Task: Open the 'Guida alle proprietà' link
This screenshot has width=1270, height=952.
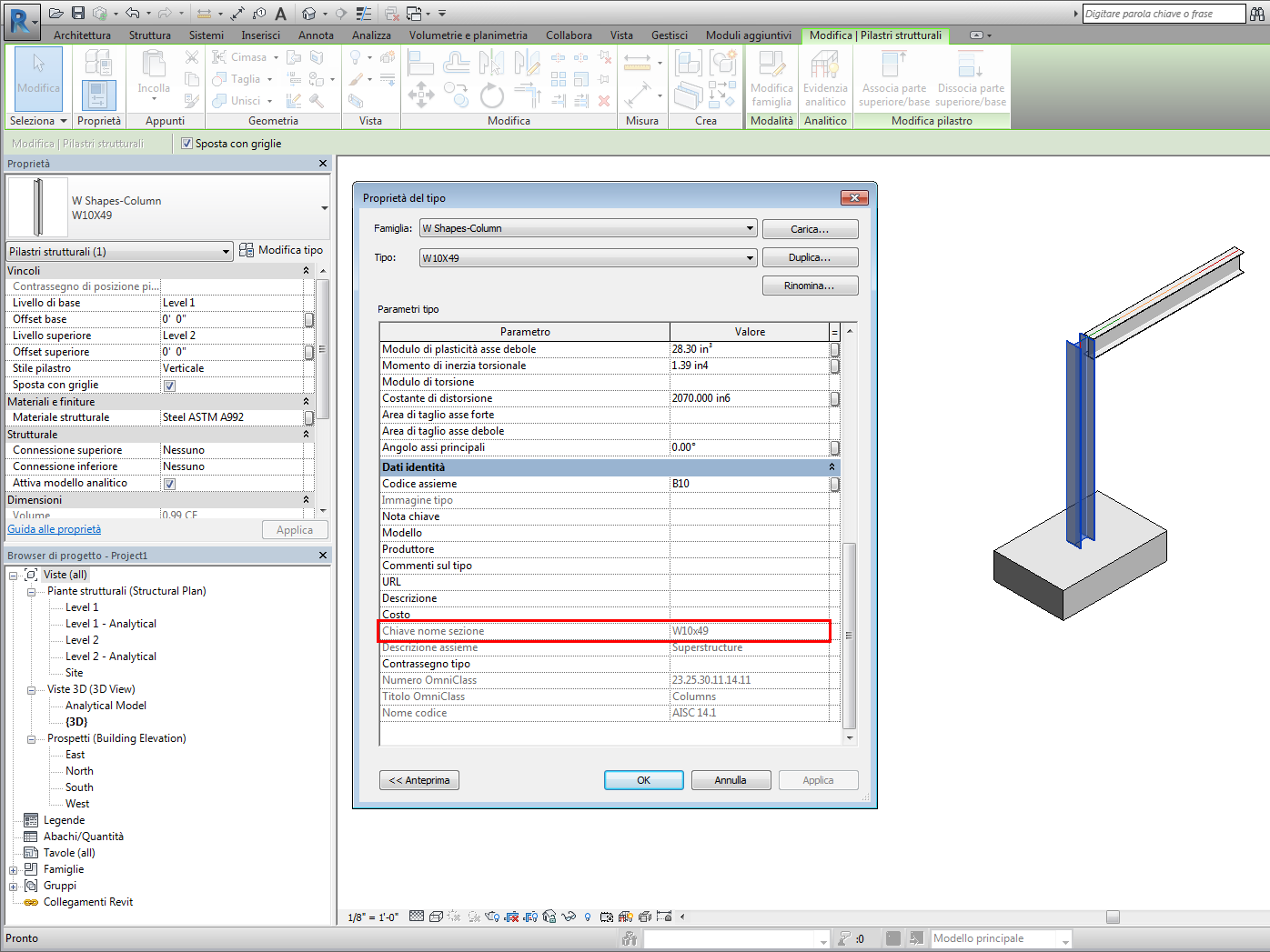Action: [x=55, y=529]
